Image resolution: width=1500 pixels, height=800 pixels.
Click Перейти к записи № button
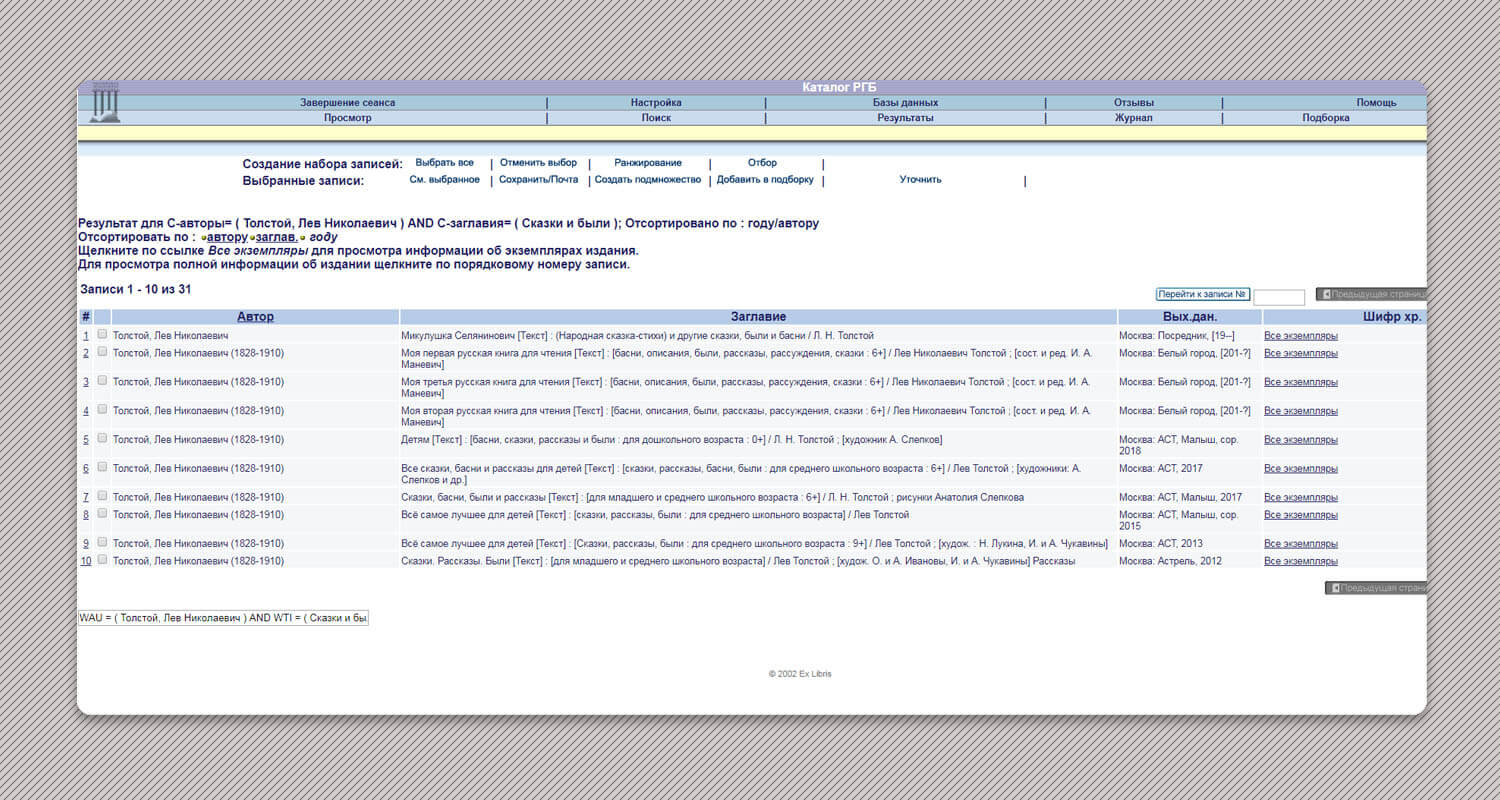click(x=1203, y=295)
